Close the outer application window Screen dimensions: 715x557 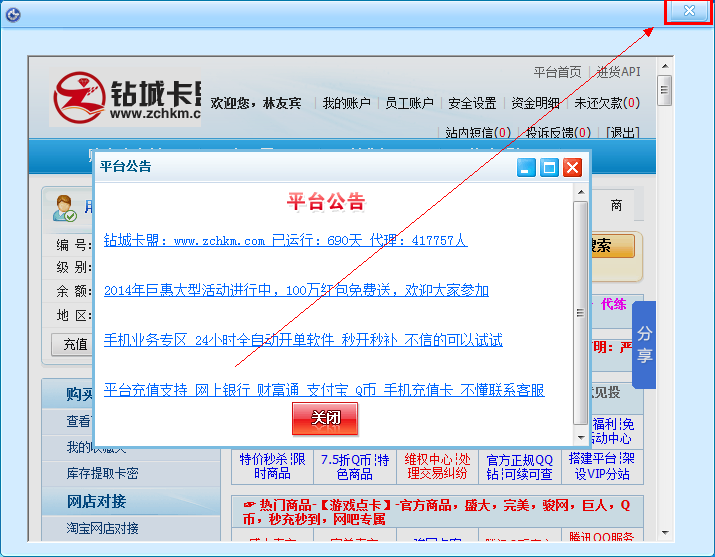pyautogui.click(x=689, y=11)
